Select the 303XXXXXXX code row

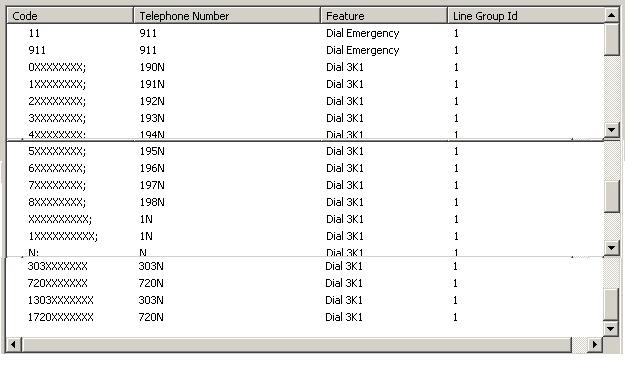click(x=305, y=266)
